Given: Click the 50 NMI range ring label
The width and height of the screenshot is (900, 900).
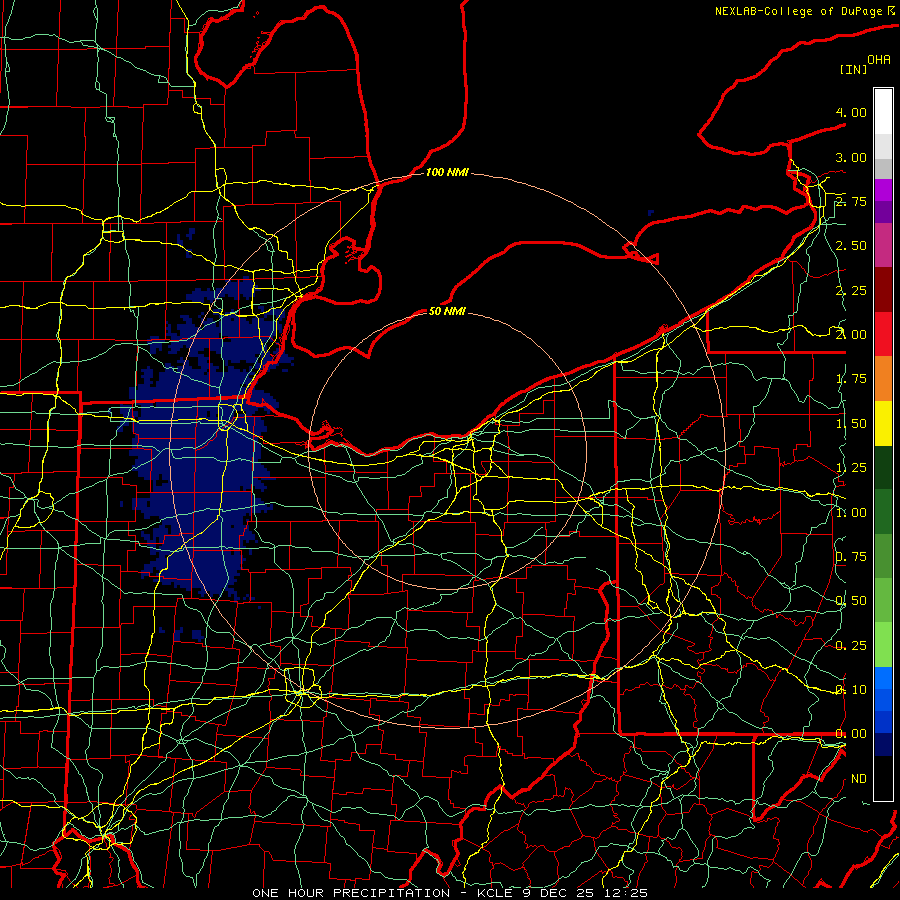Looking at the screenshot, I should (447, 311).
